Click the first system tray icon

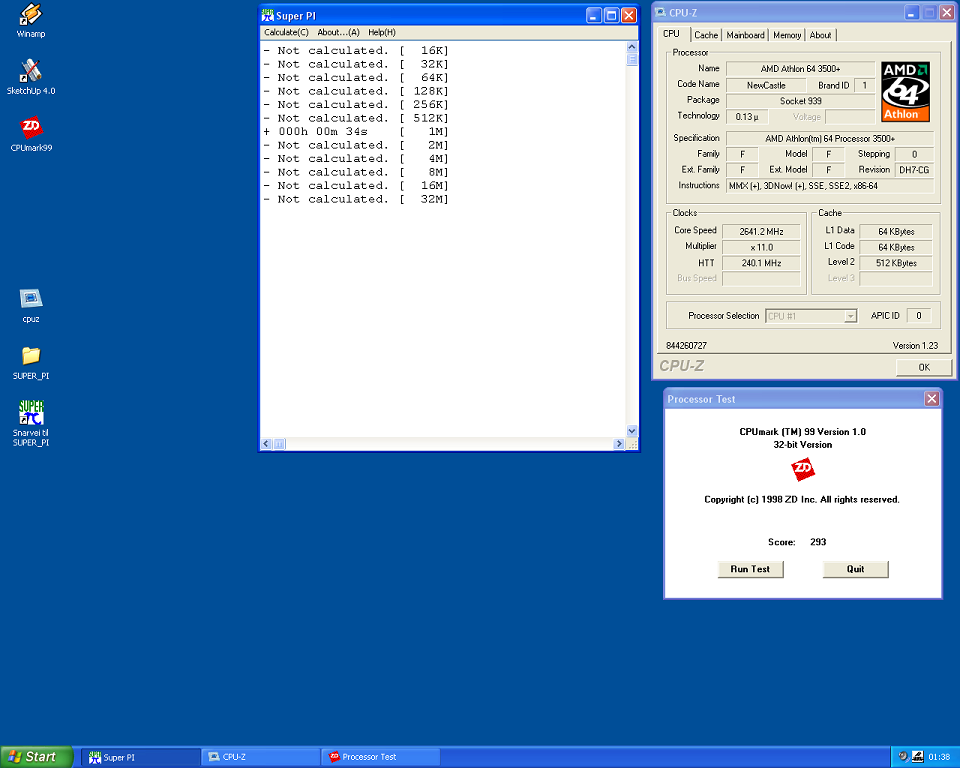[902, 756]
